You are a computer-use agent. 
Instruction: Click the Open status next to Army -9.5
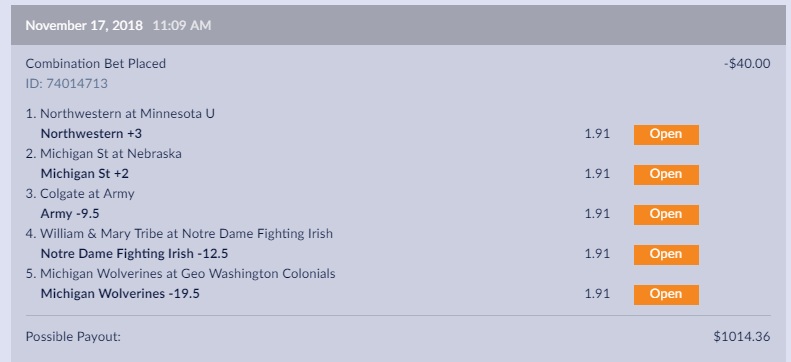point(666,214)
